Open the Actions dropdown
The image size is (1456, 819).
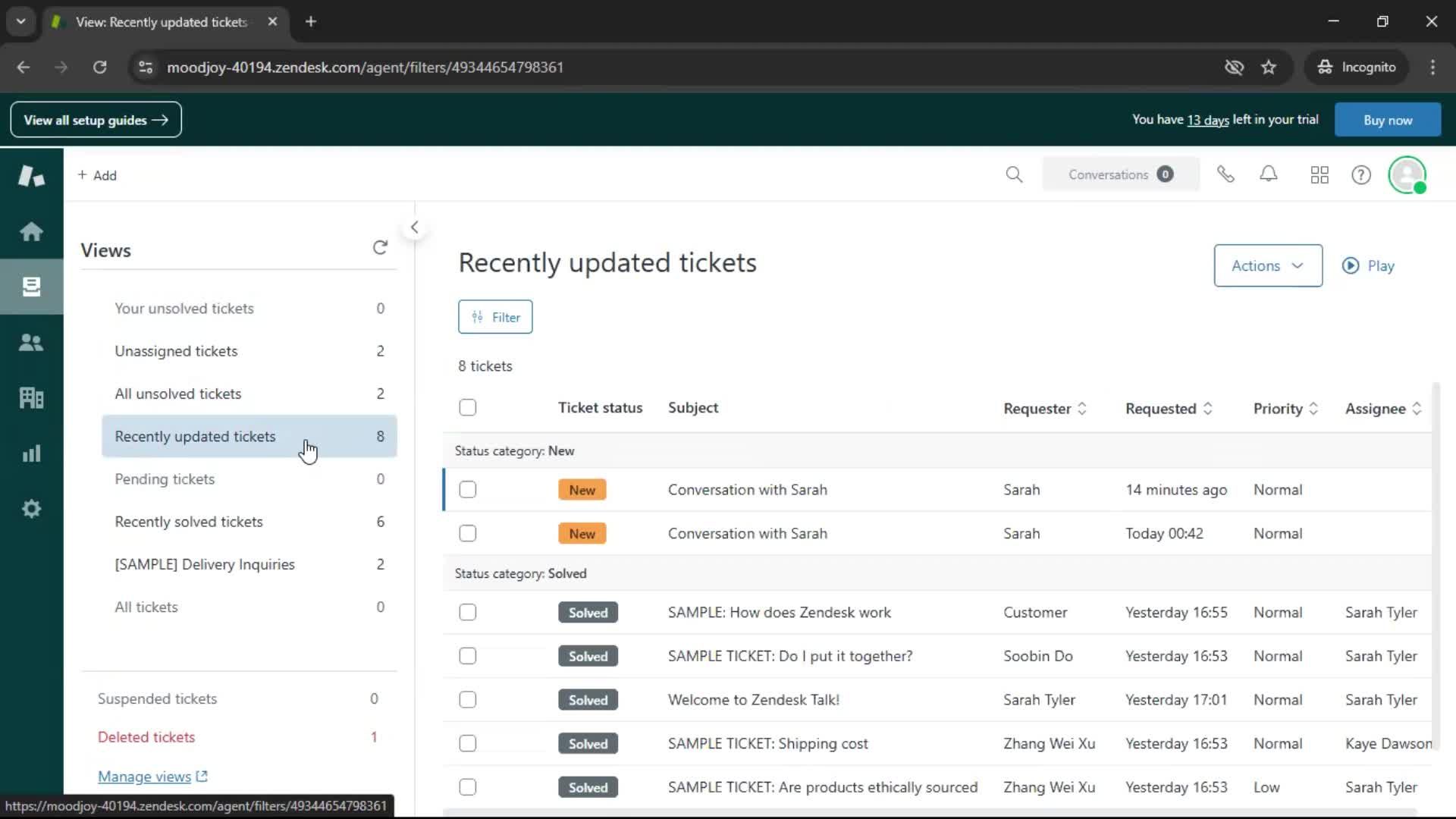(1268, 265)
